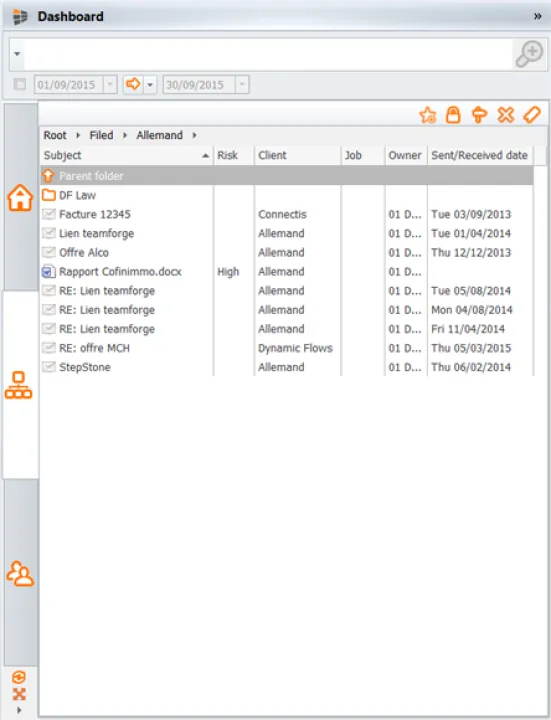Click the DF Law folder icon

(49, 195)
